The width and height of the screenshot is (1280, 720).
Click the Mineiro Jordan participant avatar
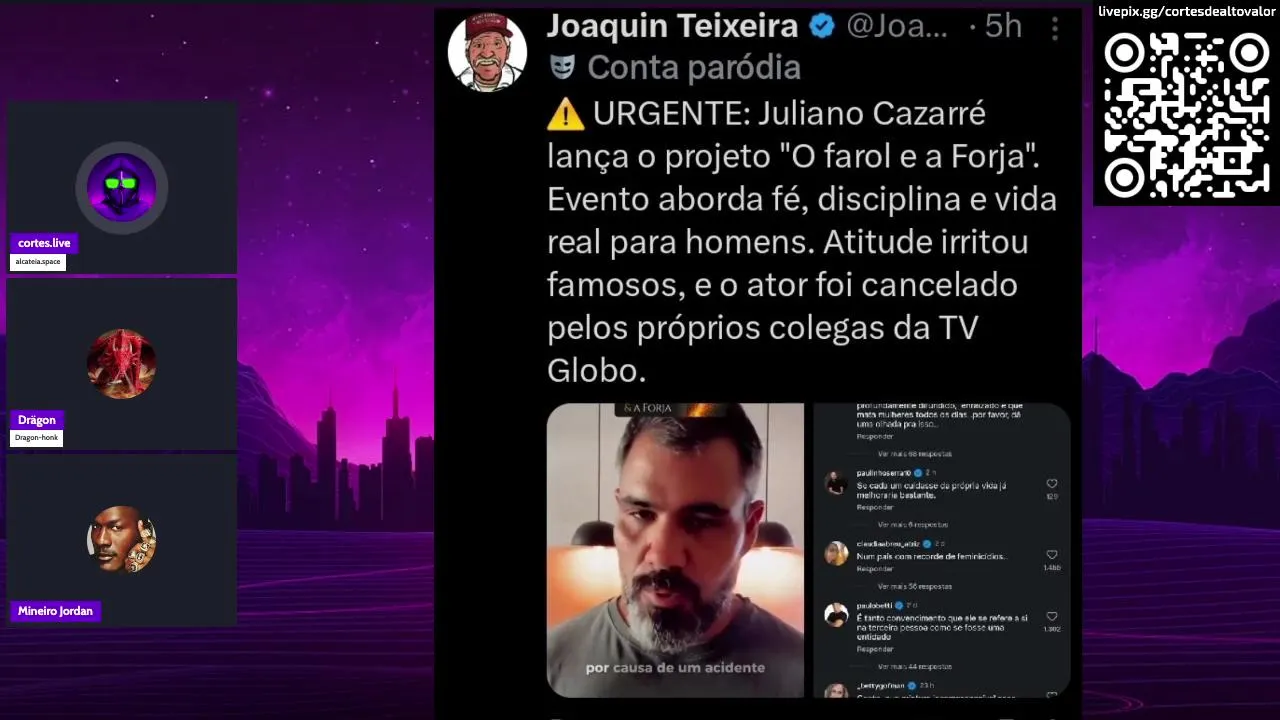pyautogui.click(x=122, y=540)
